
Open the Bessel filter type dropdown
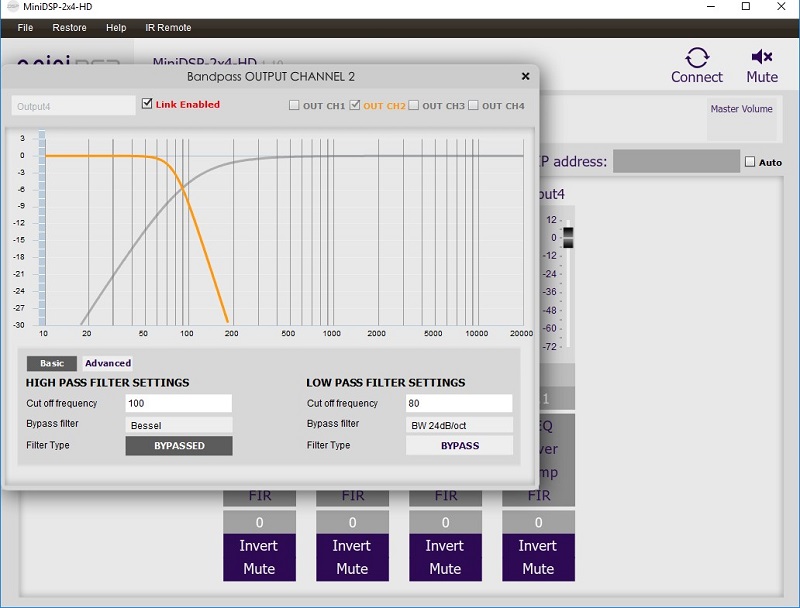(179, 425)
